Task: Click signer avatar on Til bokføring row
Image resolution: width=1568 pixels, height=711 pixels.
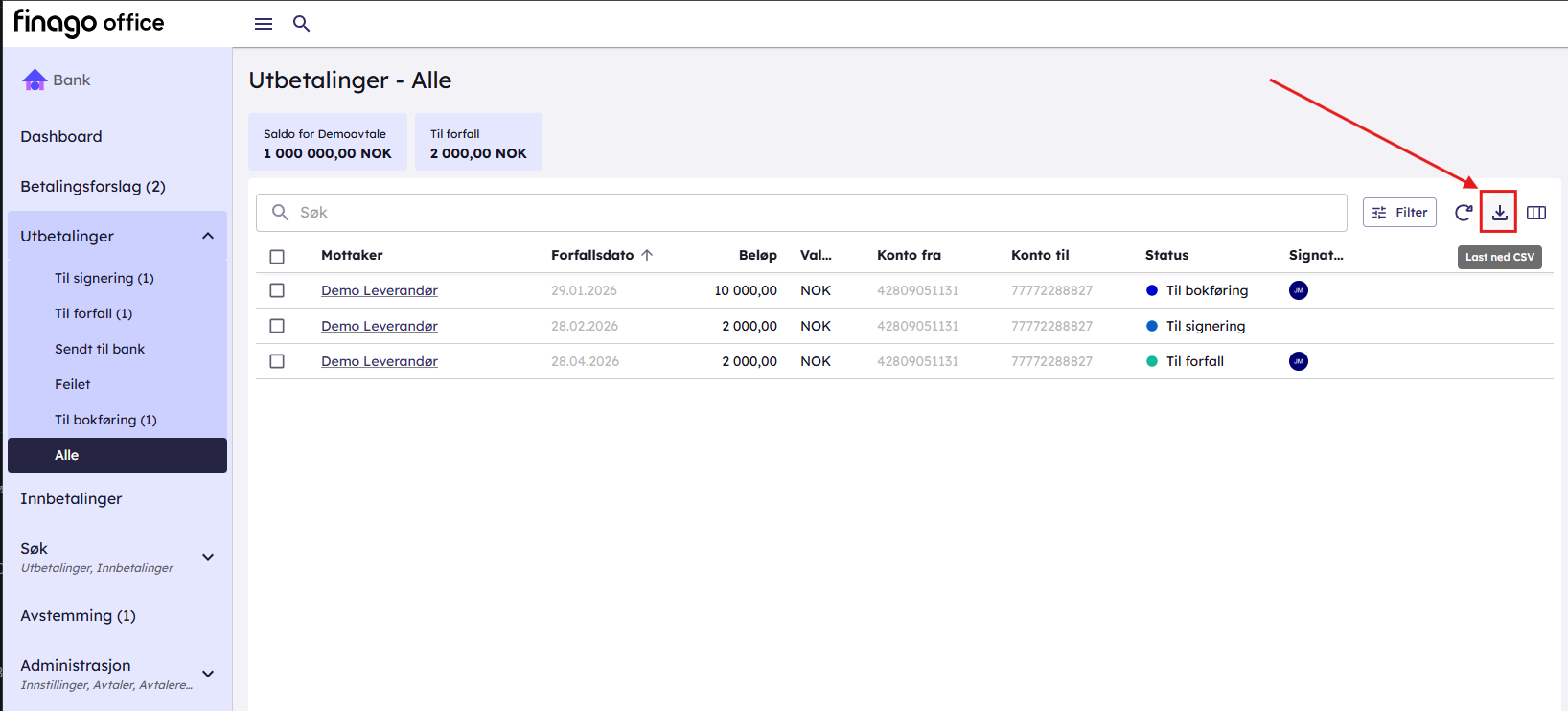Action: click(x=1298, y=290)
